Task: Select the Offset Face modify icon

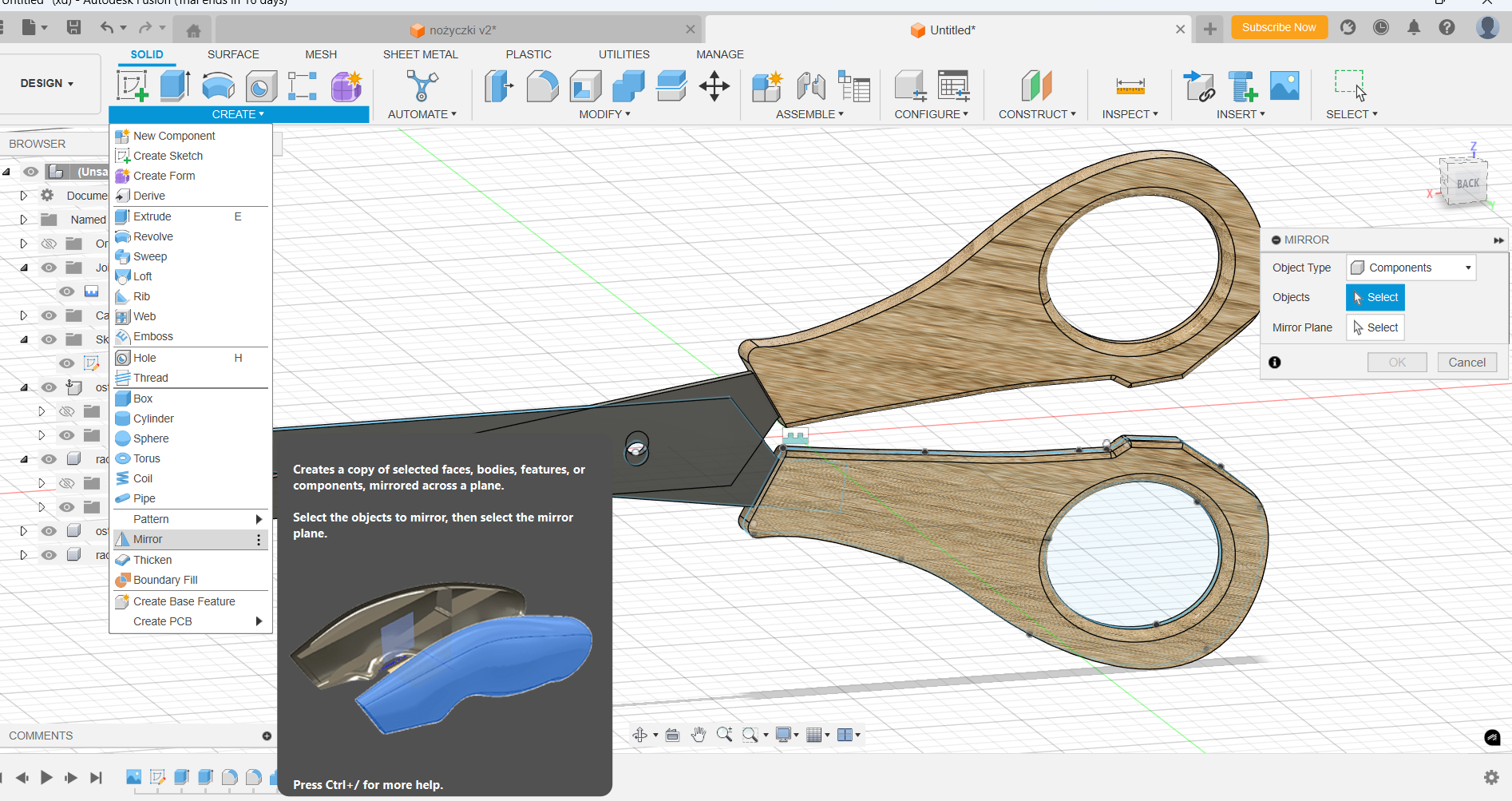Action: tap(671, 86)
